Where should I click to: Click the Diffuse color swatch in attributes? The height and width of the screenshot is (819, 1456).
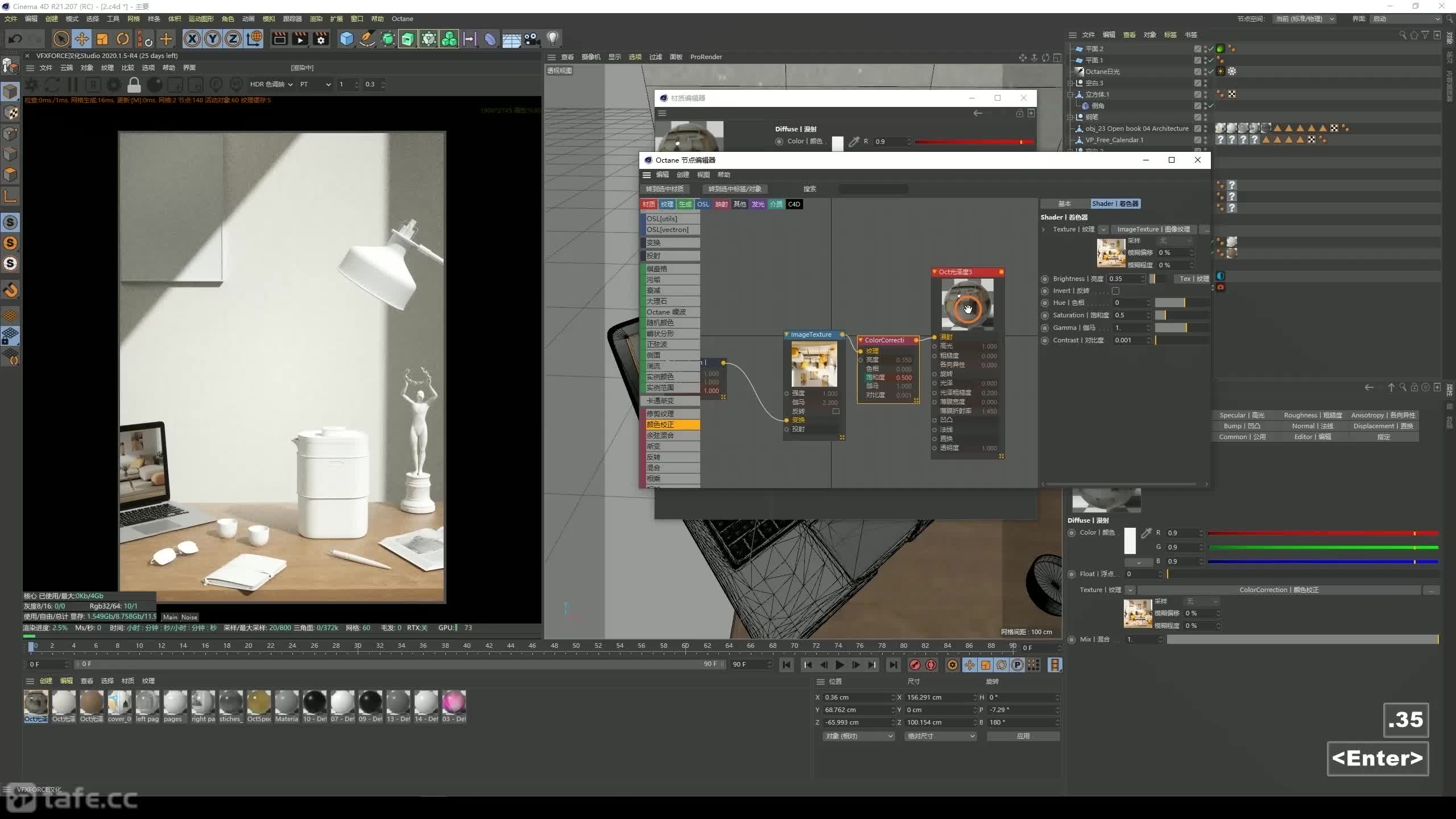pos(1130,540)
